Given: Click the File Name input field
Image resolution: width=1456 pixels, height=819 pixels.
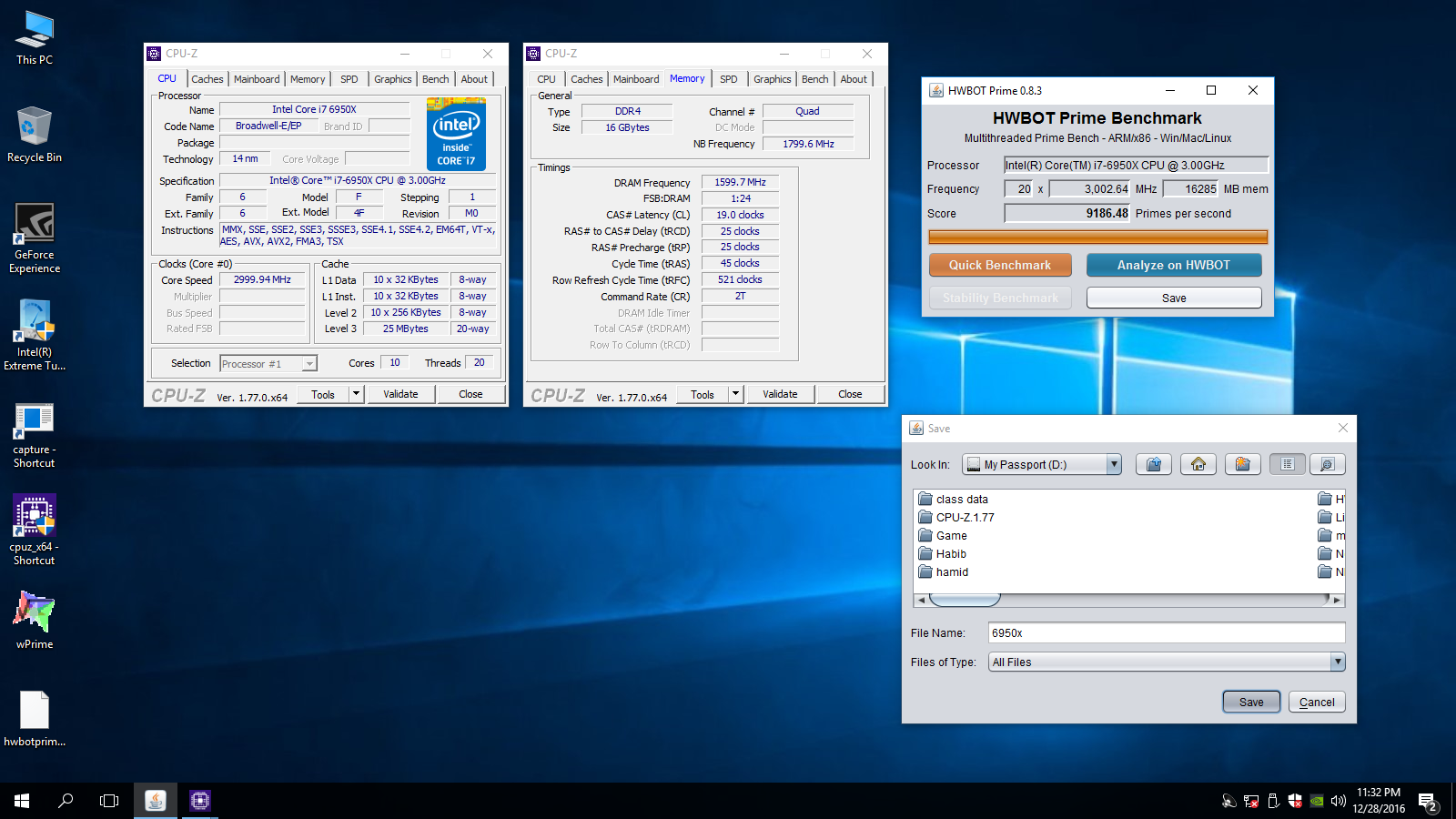Looking at the screenshot, I should coord(1167,632).
